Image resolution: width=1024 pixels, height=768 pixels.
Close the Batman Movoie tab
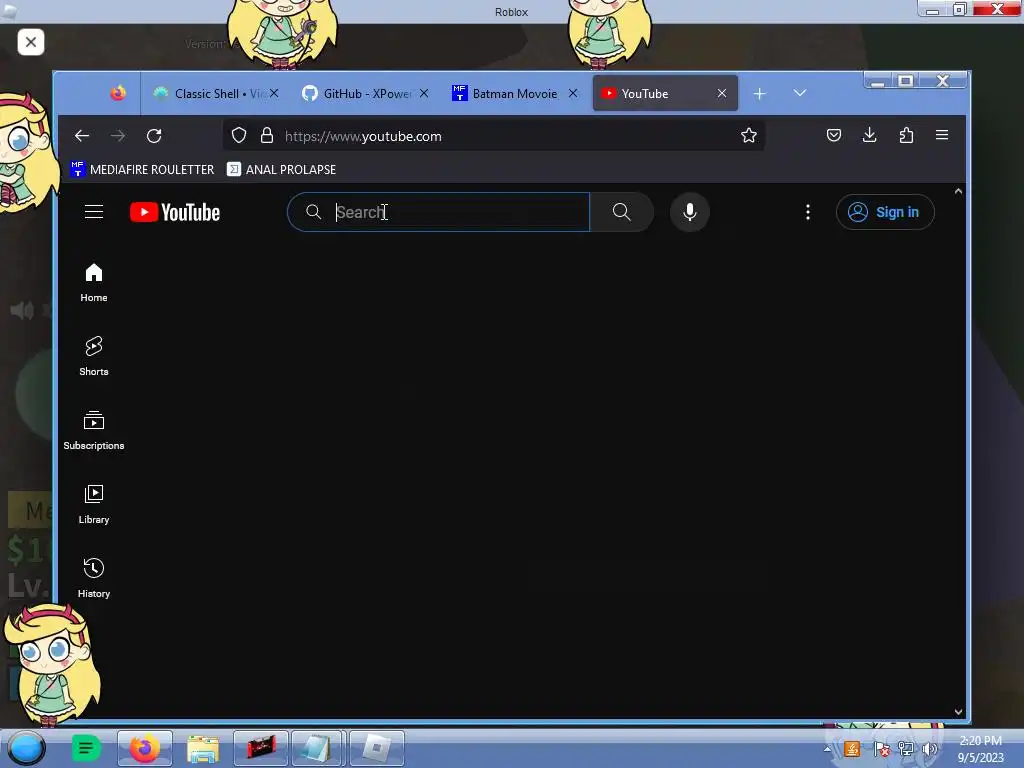573,93
